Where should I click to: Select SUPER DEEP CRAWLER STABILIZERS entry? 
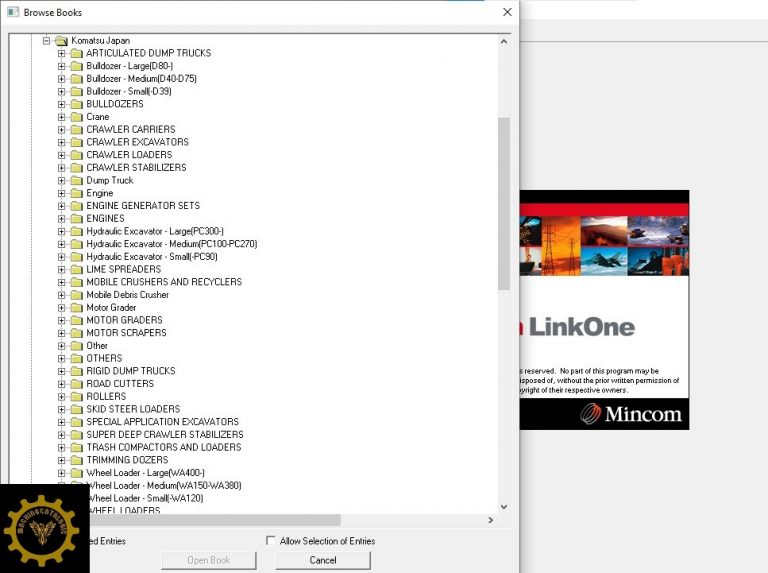tap(165, 435)
